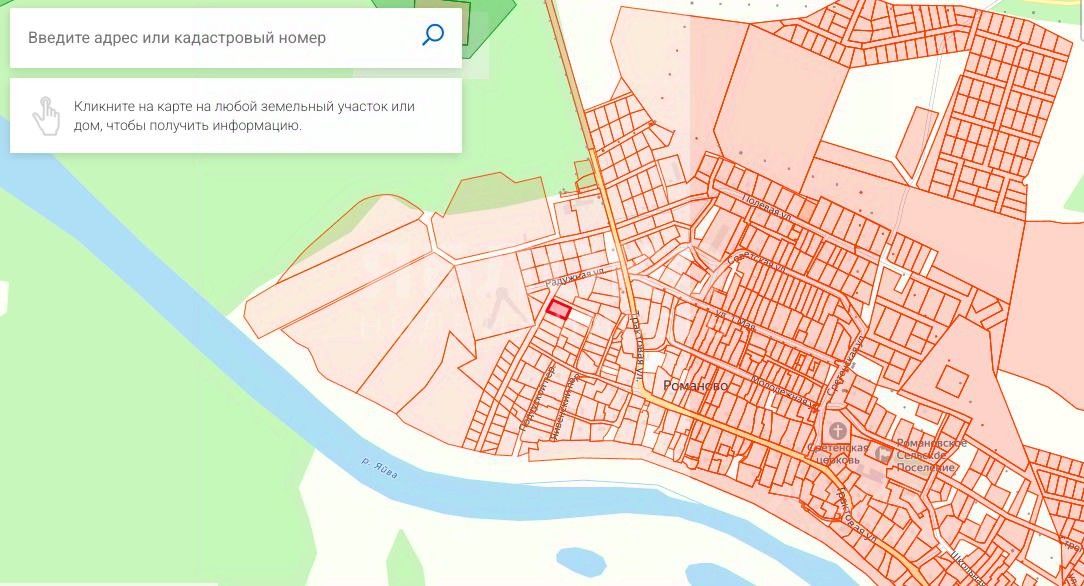Screen dimensions: 1084x586
Task: Click the Советская ул. street label
Action: [x=756, y=263]
